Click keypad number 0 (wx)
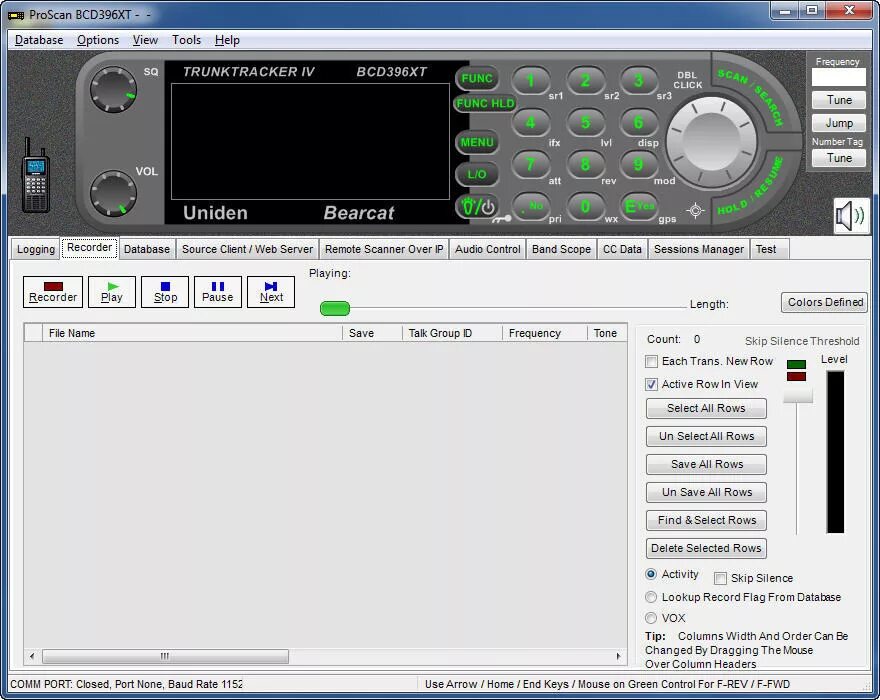The height and width of the screenshot is (700, 880). pyautogui.click(x=585, y=207)
